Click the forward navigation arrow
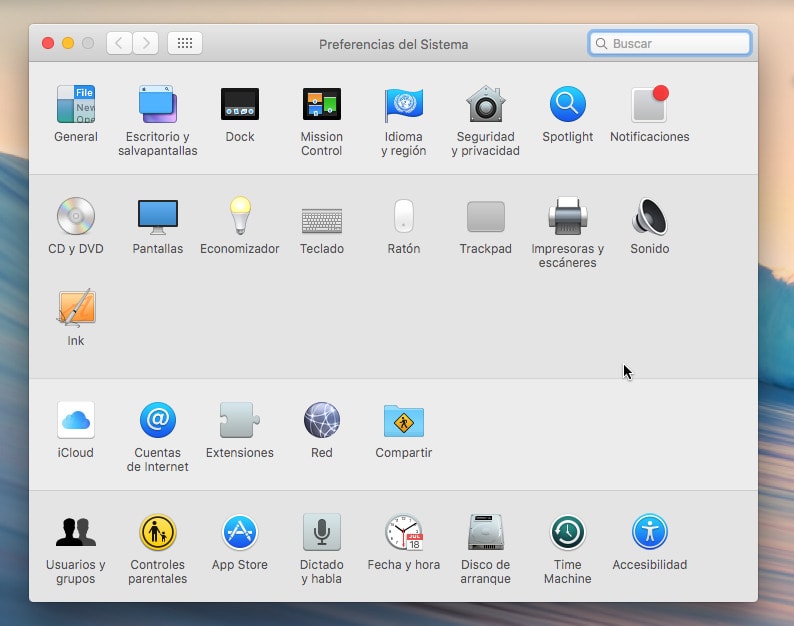 coord(146,43)
